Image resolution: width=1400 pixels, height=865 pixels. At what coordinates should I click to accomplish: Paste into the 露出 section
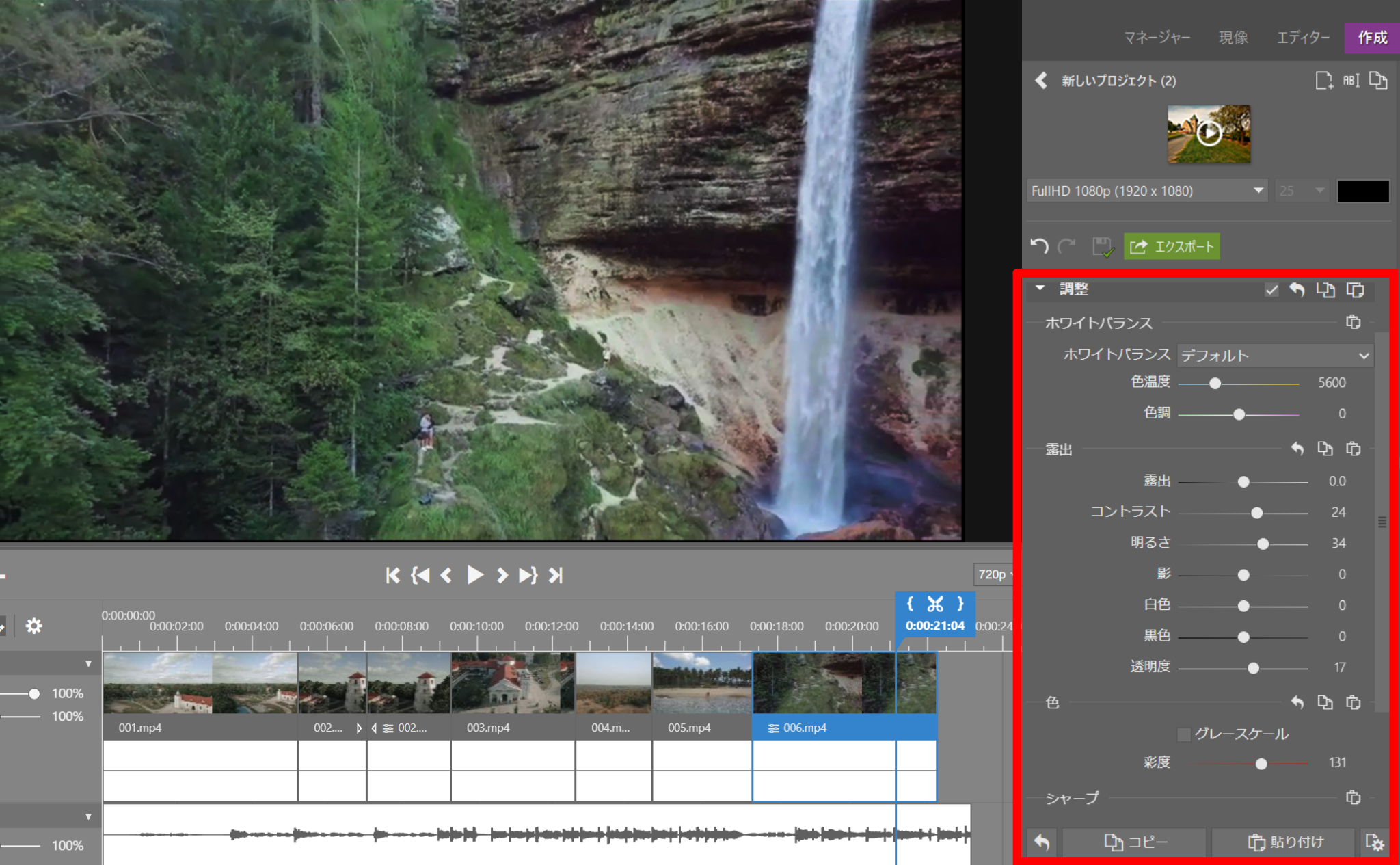(x=1353, y=449)
